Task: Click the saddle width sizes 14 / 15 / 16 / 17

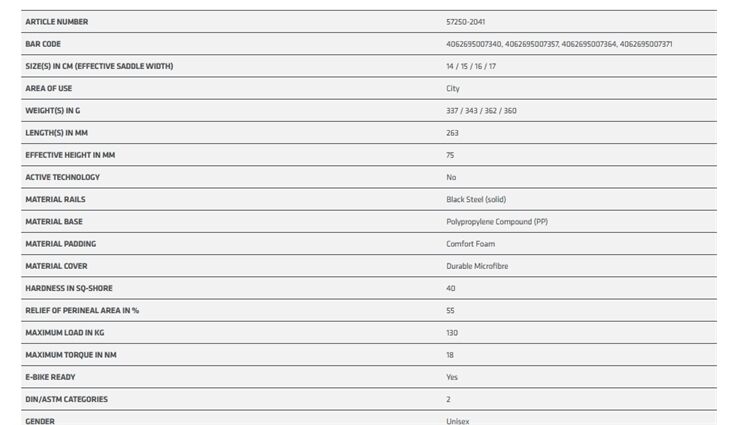Action: tap(471, 66)
